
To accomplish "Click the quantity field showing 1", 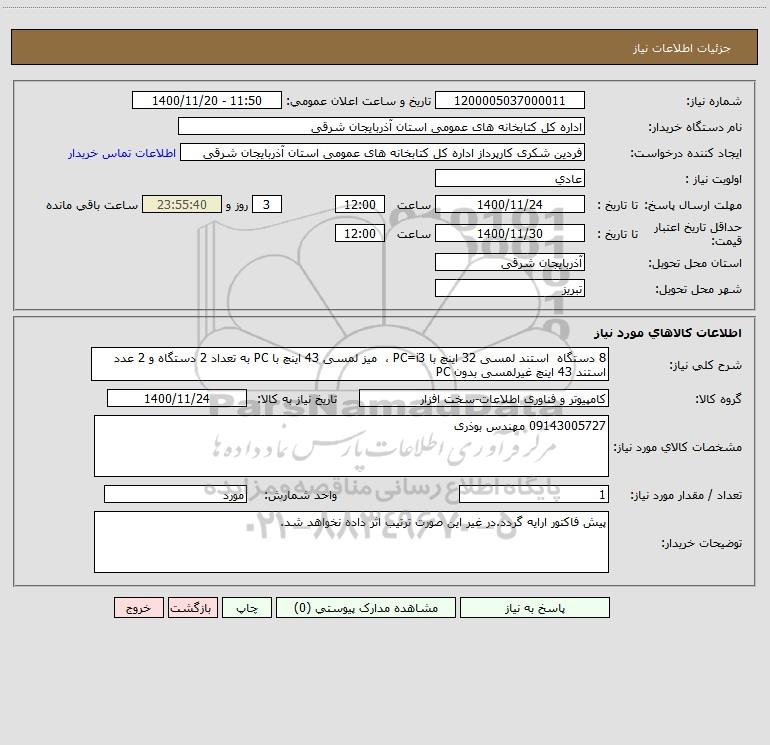I will click(x=534, y=495).
